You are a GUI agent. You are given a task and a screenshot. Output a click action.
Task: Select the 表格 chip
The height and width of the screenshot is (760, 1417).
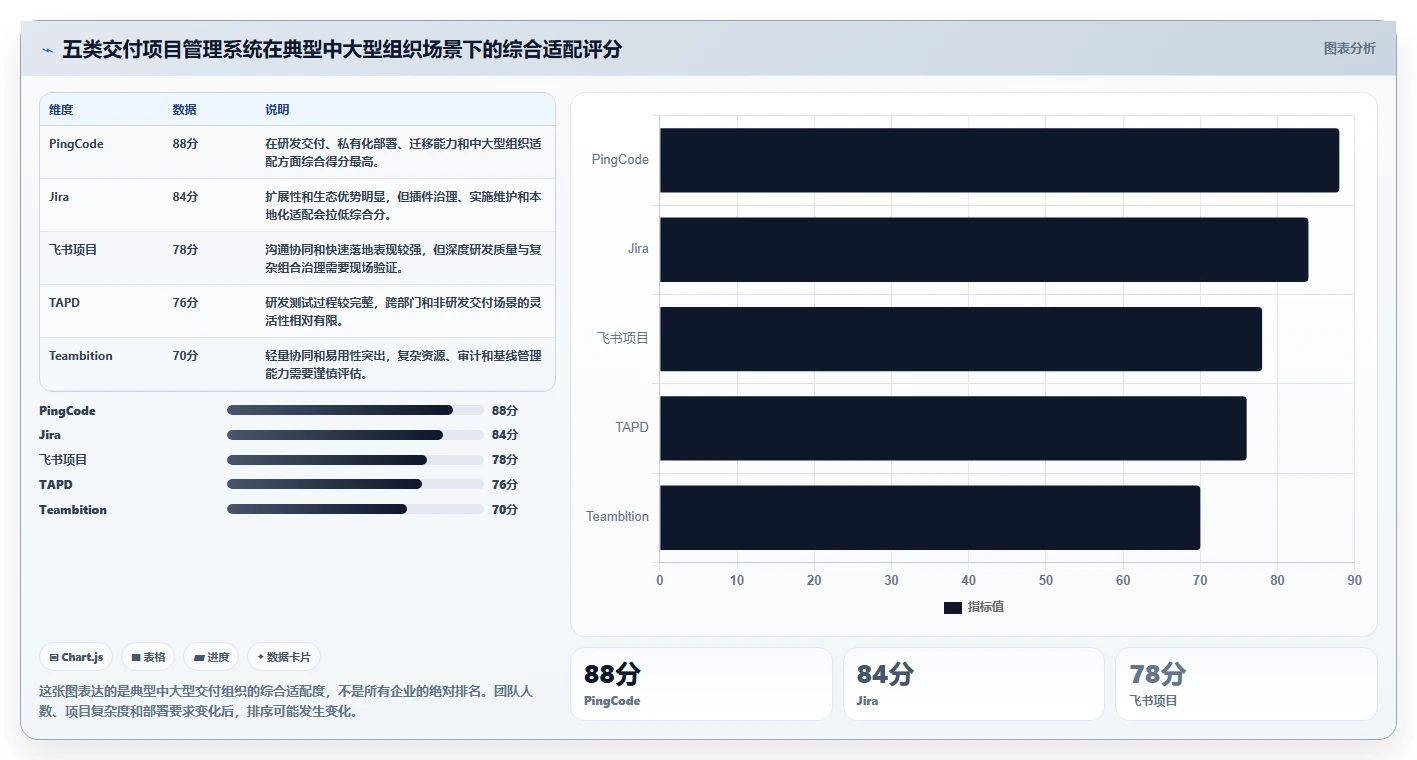tap(148, 657)
